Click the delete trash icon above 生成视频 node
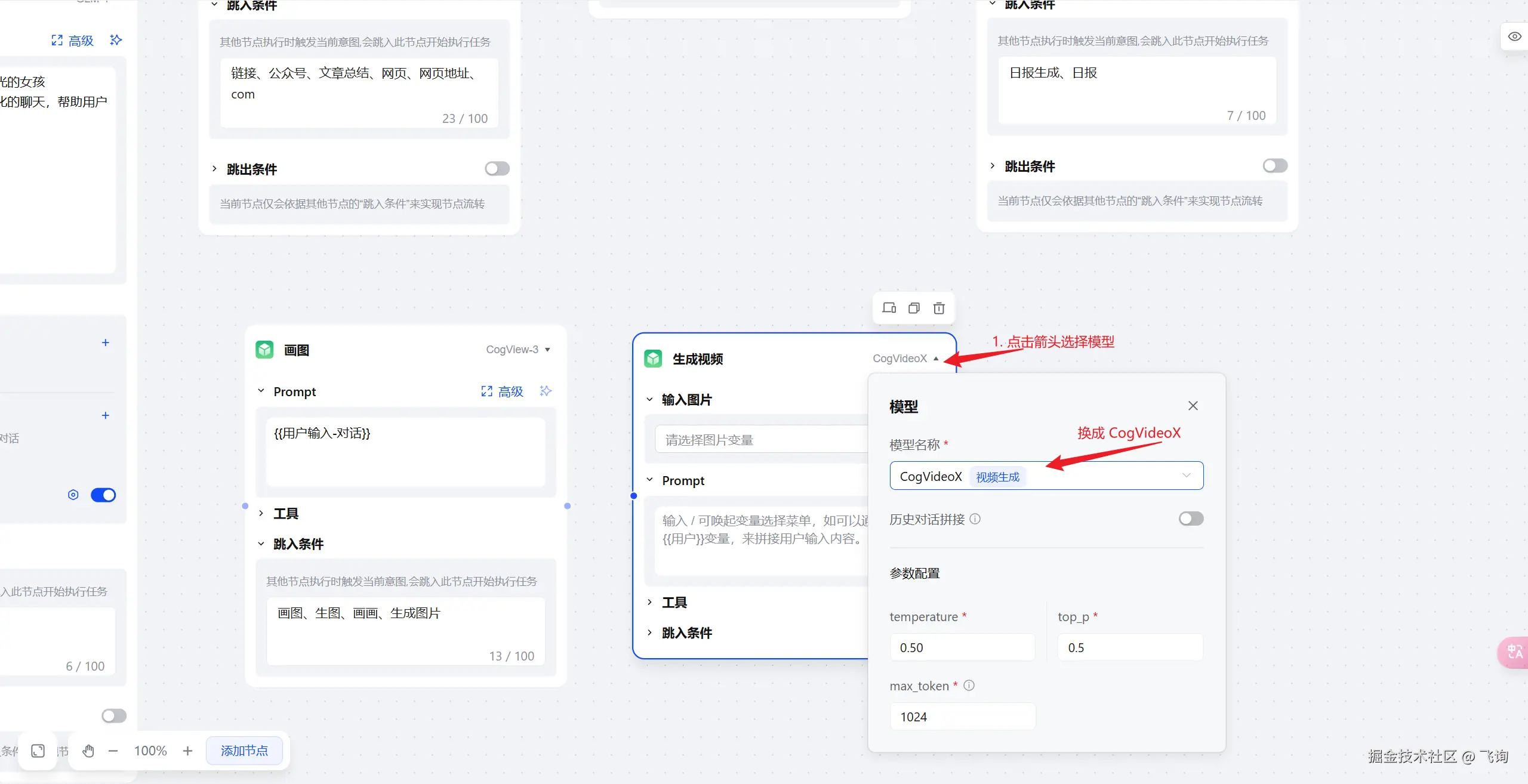Screen dimensions: 1528x784 coord(939,308)
